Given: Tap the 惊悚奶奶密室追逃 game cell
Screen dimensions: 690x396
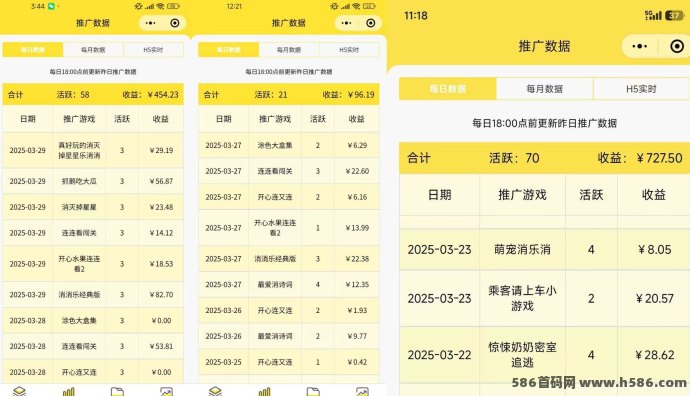Looking at the screenshot, I should point(522,355).
